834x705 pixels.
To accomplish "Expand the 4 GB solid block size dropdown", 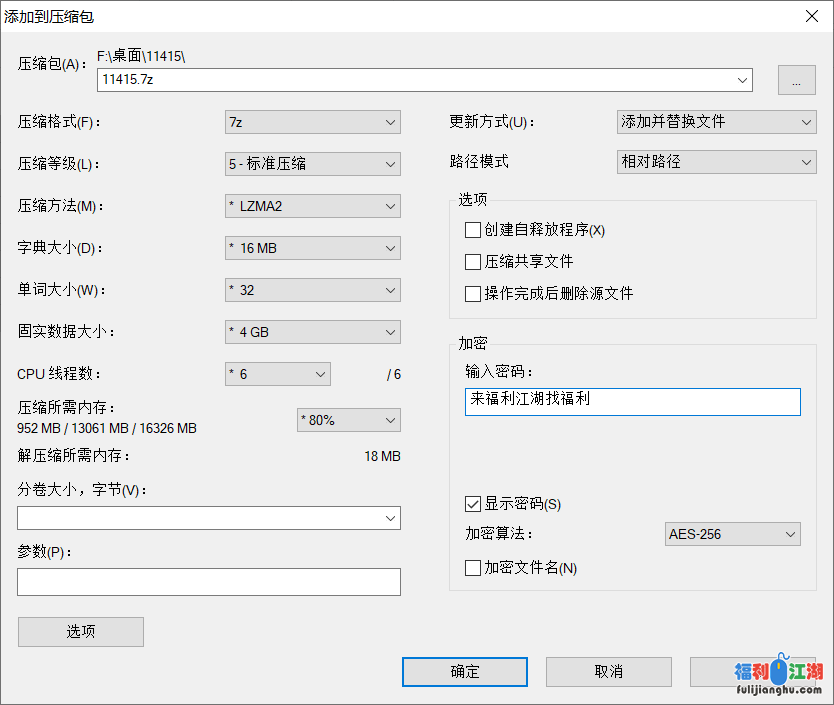I will pos(313,332).
